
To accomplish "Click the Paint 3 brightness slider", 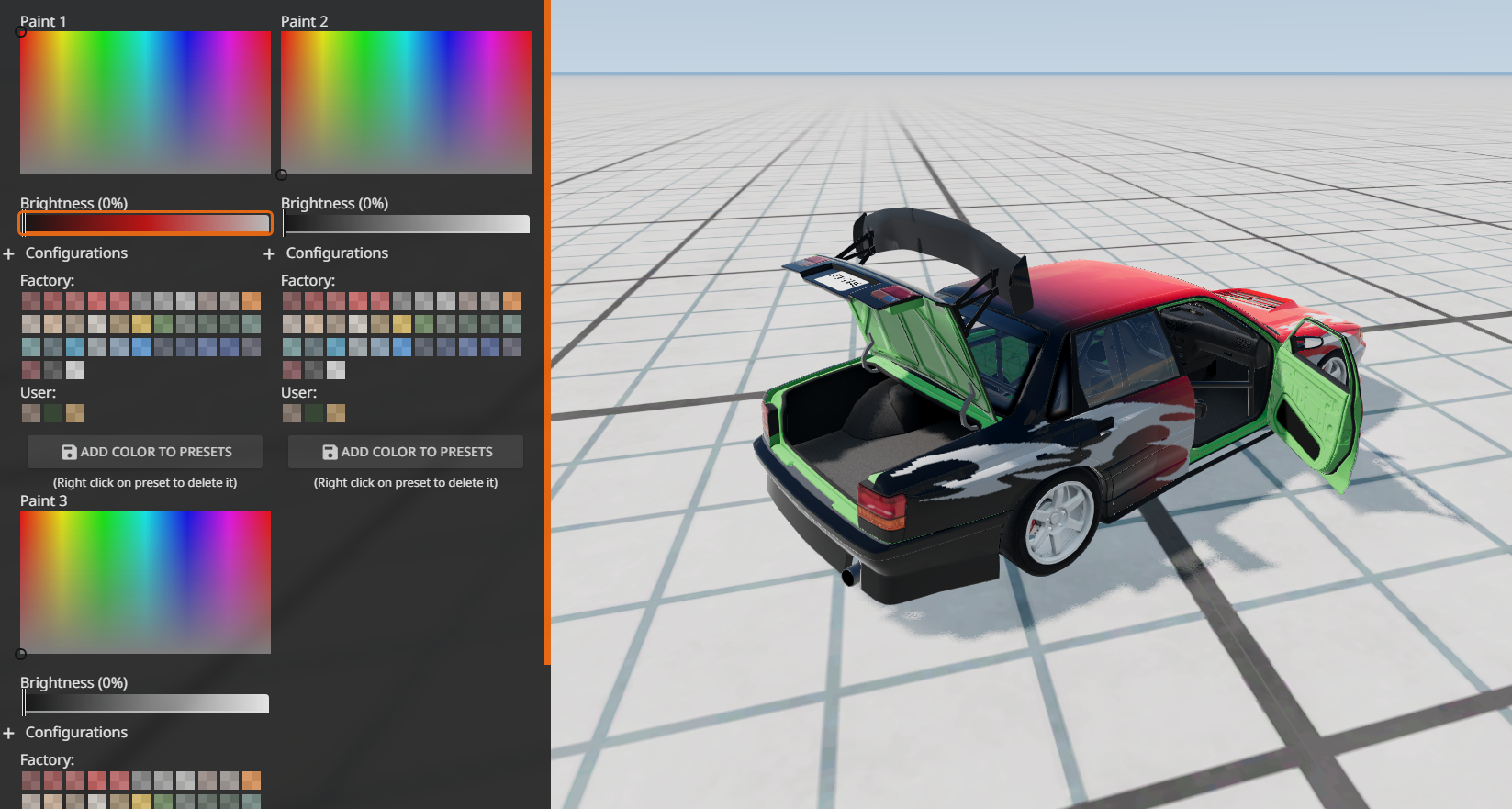I will pos(146,703).
